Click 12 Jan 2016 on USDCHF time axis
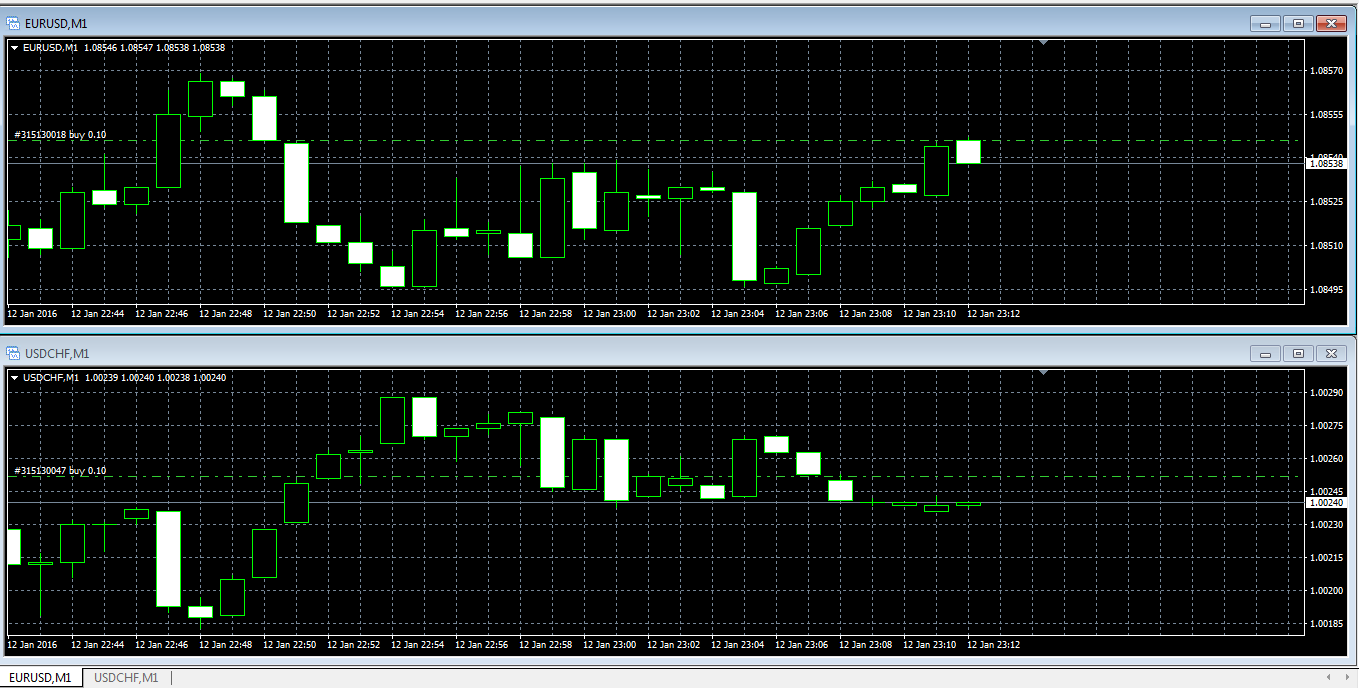 pos(32,644)
